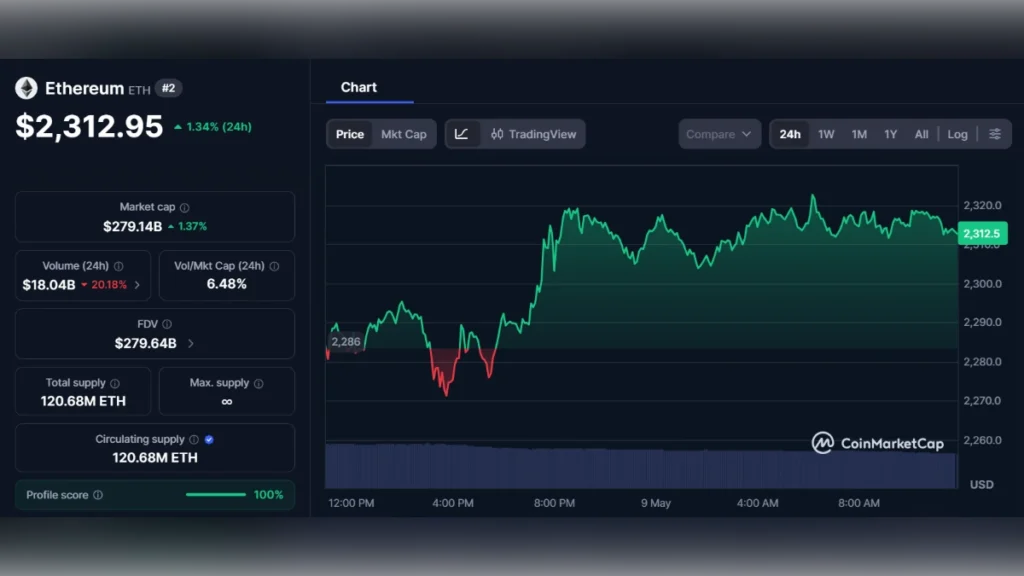This screenshot has width=1024, height=576.
Task: Open the Vol/Mkt Cap (24h) info icon
Action: point(274,266)
